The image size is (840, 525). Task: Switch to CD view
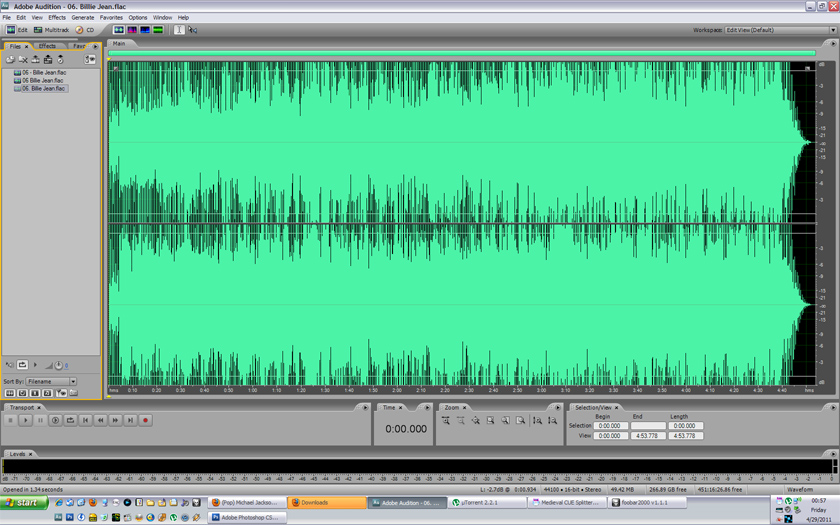[85, 30]
